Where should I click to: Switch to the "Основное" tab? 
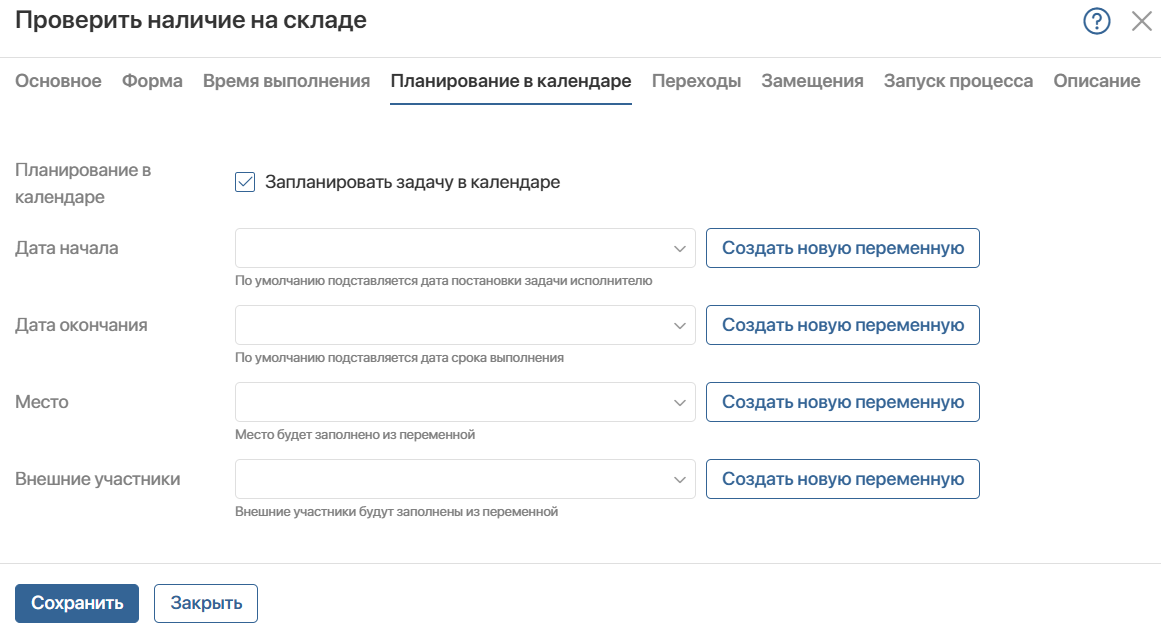tap(58, 81)
